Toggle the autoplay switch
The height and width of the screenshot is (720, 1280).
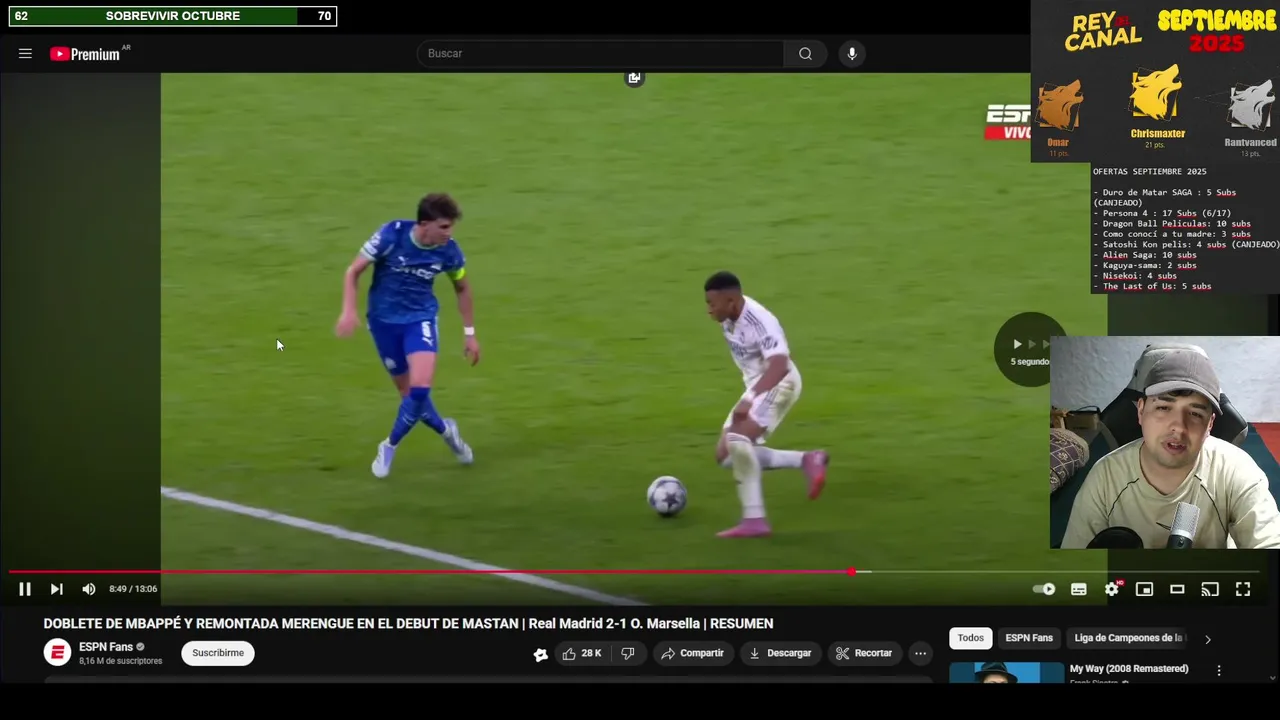(1044, 589)
